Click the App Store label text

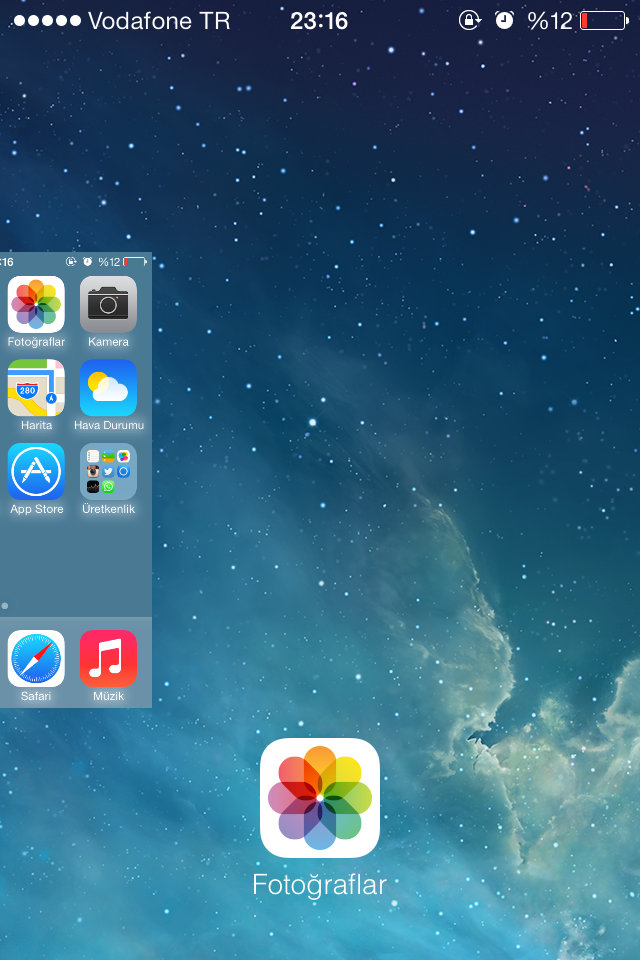click(x=37, y=509)
